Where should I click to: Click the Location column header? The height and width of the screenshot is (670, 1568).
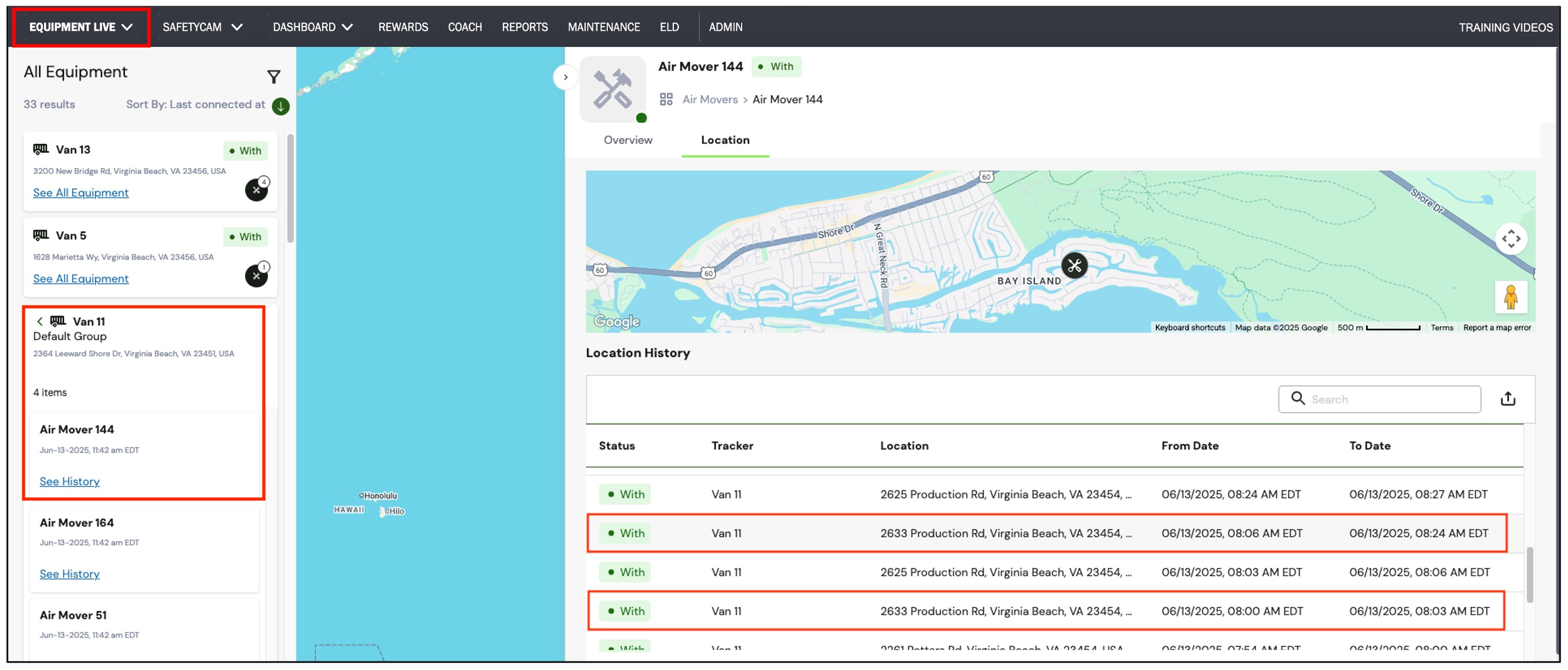tap(905, 446)
